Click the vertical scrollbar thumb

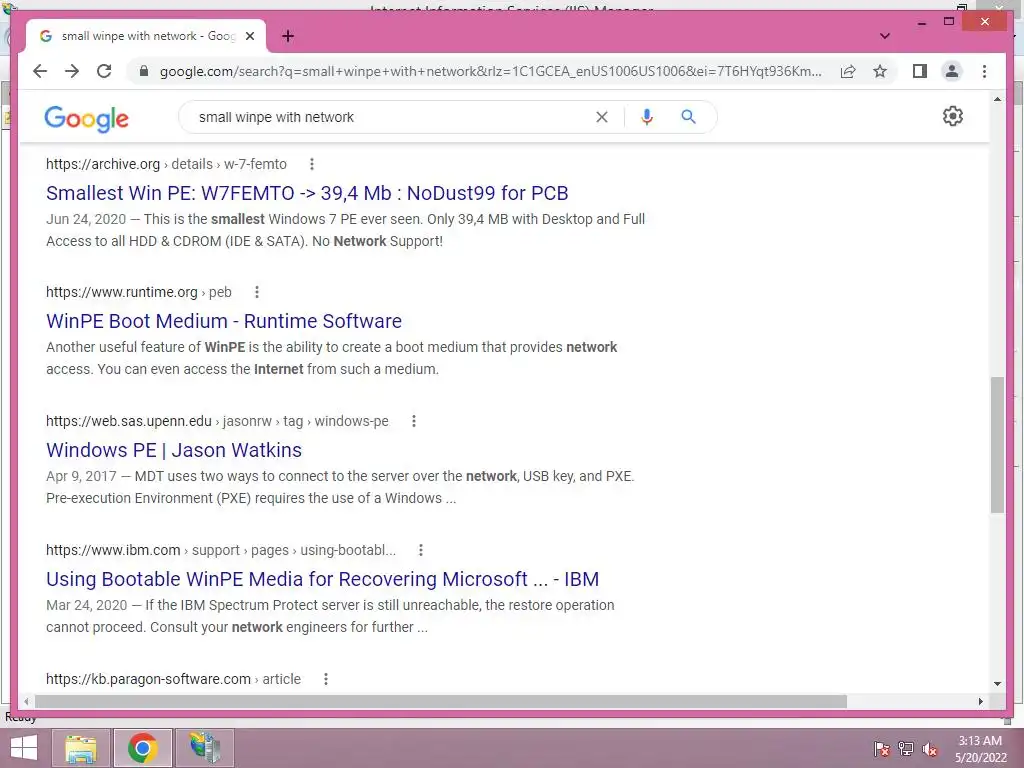997,445
